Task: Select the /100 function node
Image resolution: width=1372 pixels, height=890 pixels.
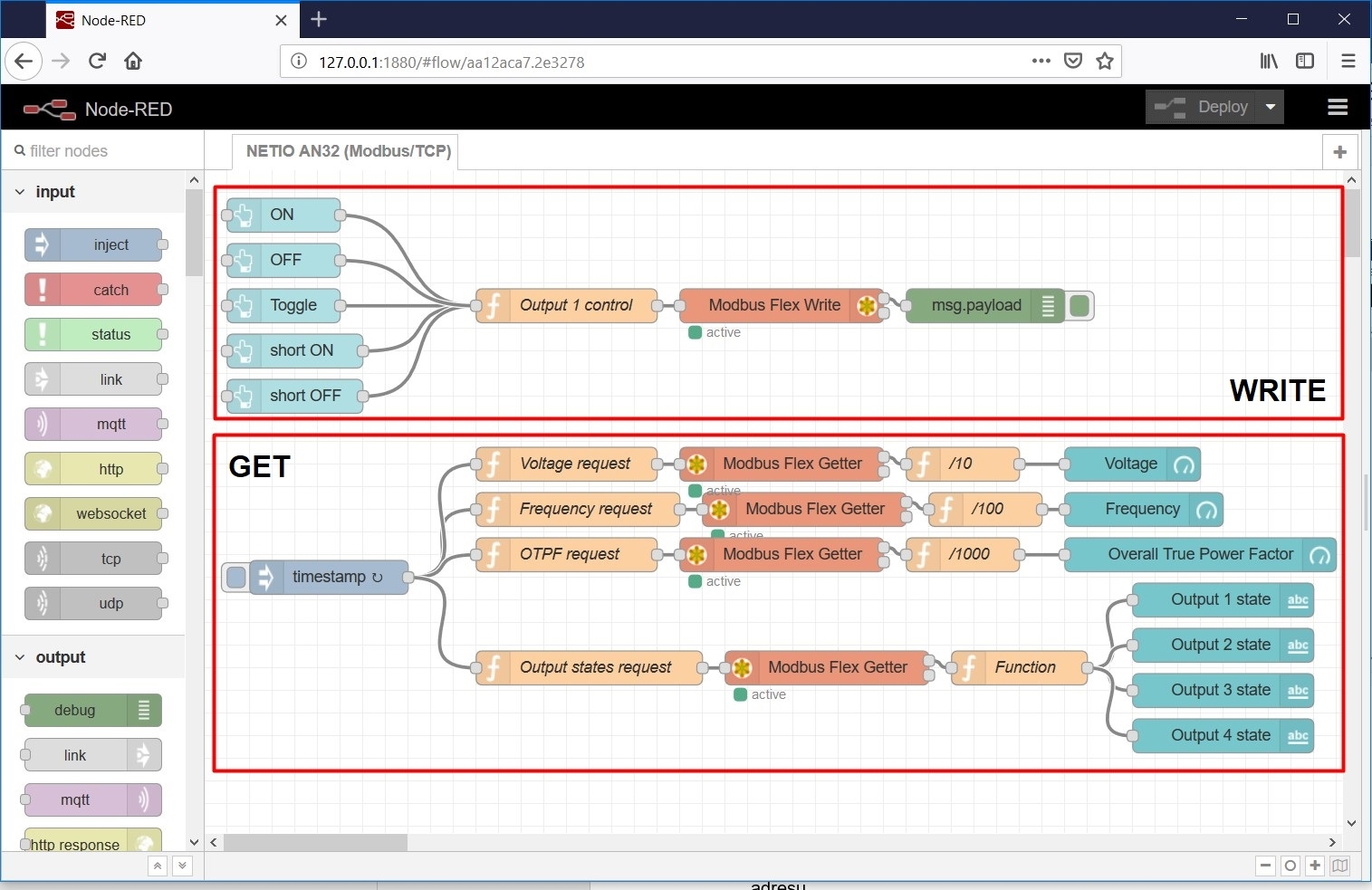Action: (x=985, y=510)
